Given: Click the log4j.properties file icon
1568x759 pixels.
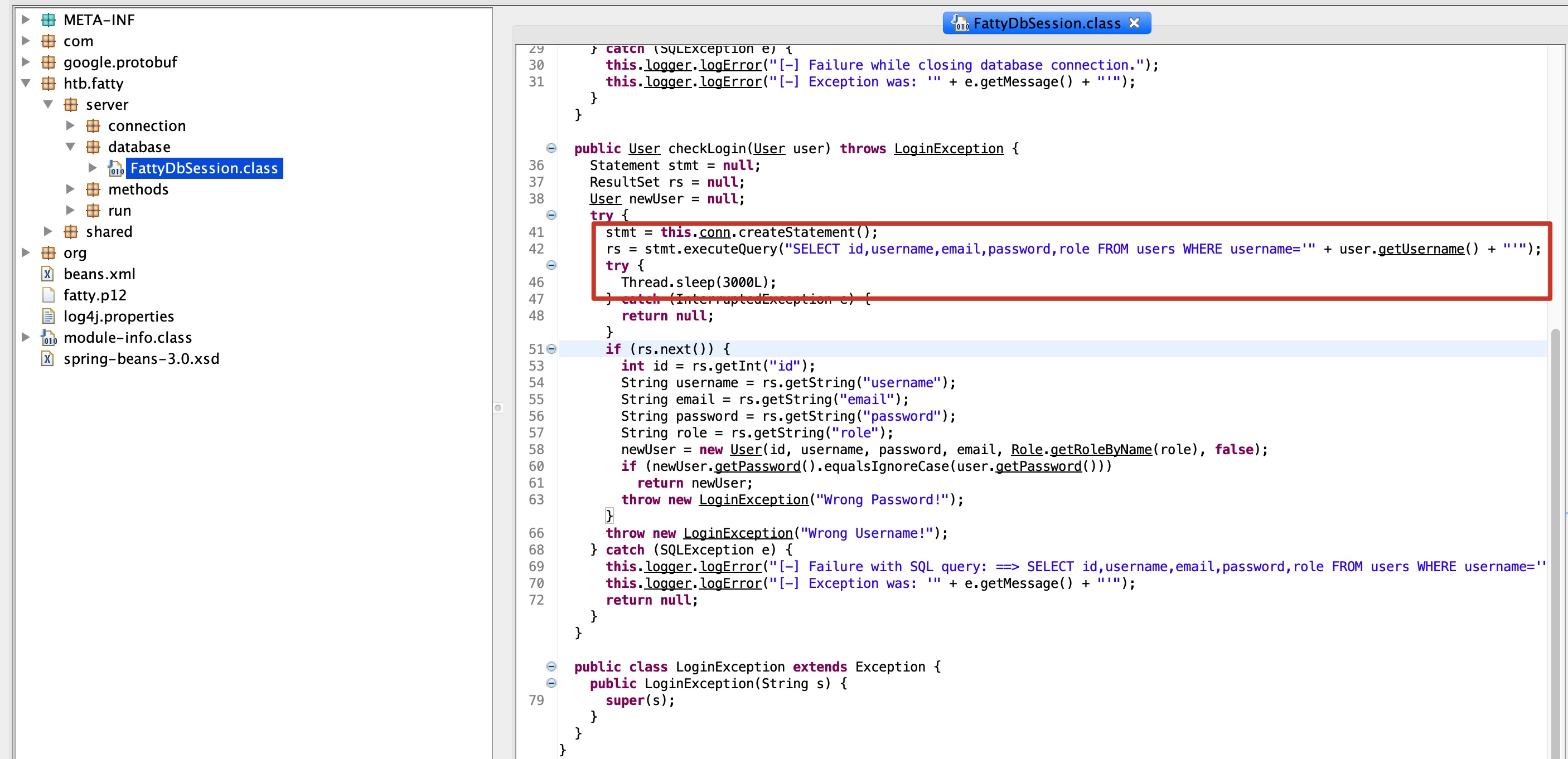Looking at the screenshot, I should point(47,317).
